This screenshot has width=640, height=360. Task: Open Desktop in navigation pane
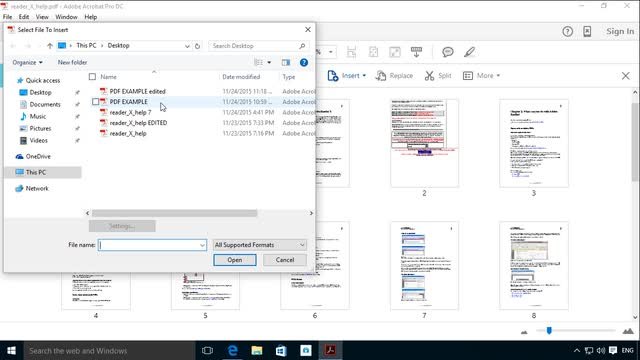point(40,92)
